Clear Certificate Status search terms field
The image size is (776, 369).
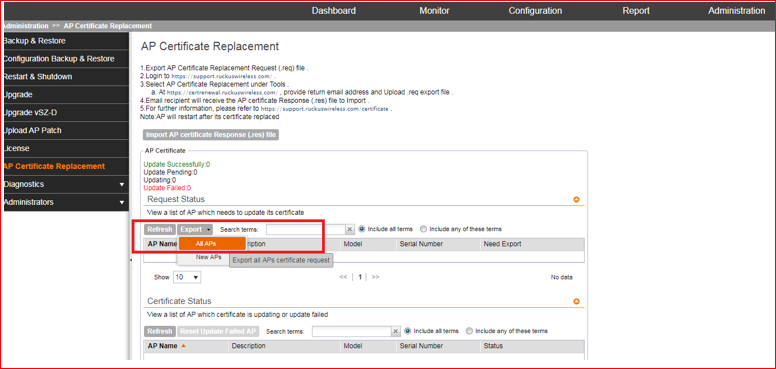pos(395,331)
